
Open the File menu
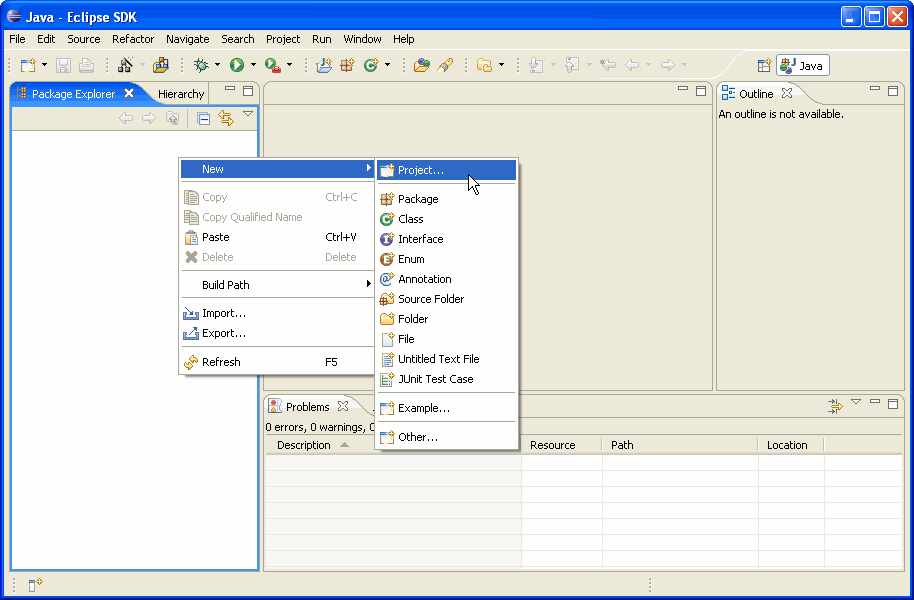(x=17, y=39)
